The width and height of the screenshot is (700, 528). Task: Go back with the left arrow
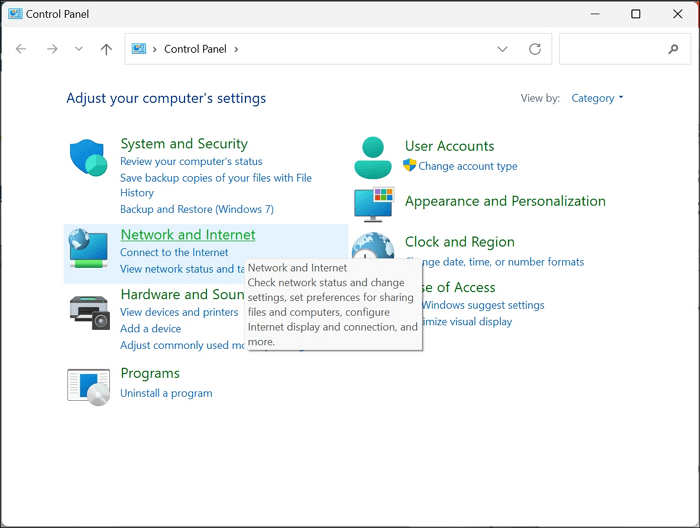[21, 49]
